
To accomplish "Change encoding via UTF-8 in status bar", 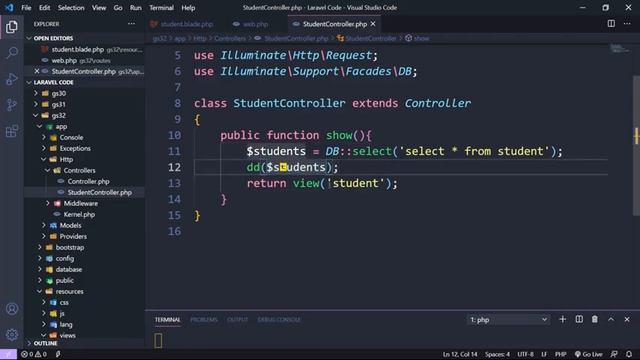I will click(x=525, y=354).
